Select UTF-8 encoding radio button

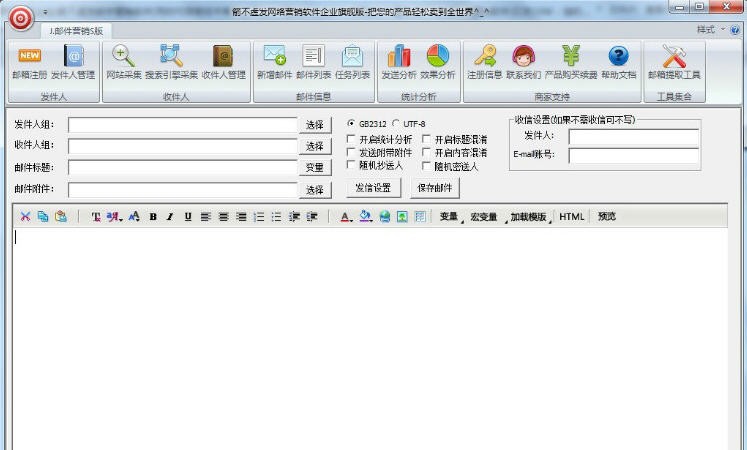click(396, 123)
